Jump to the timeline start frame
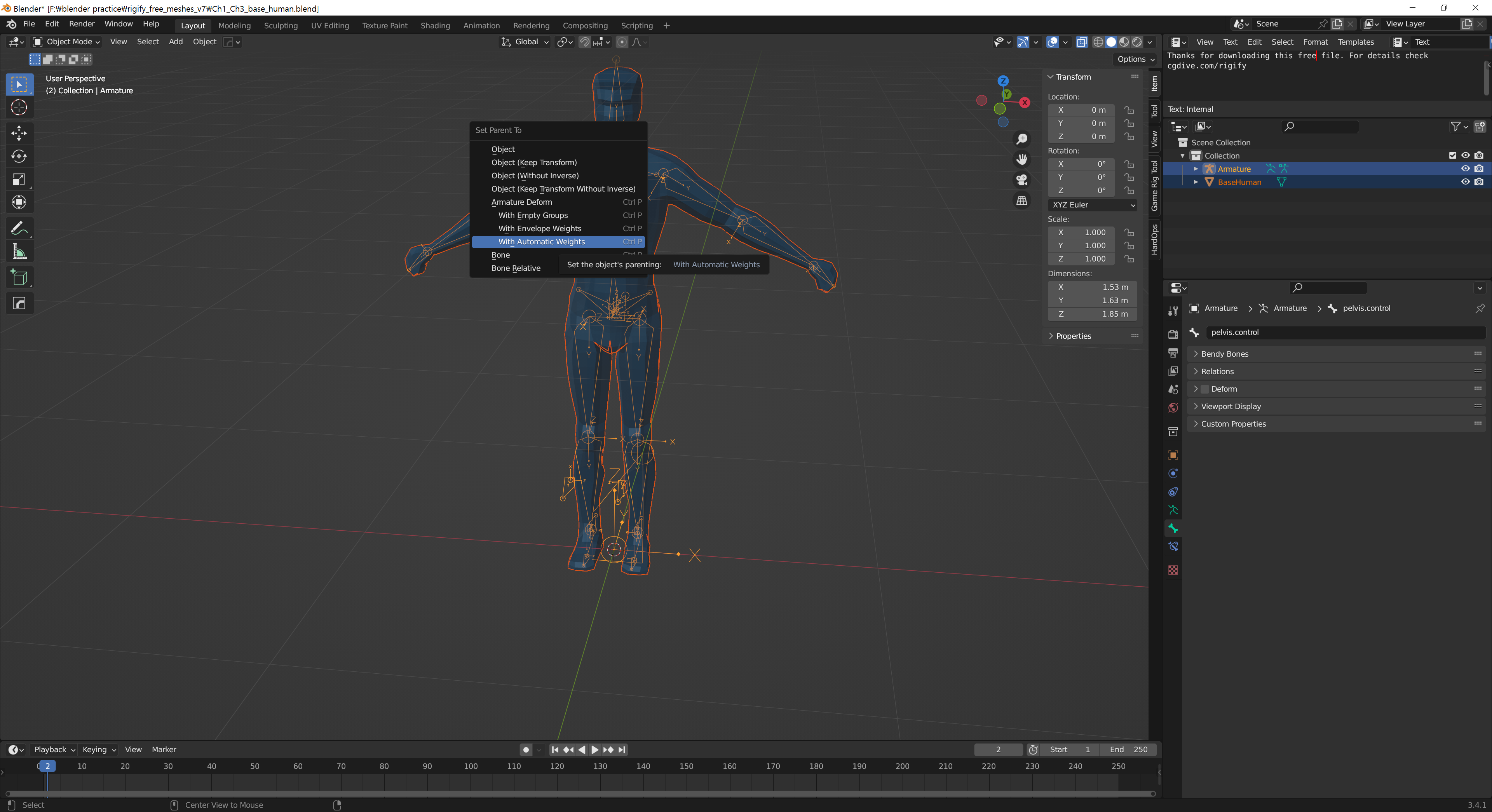This screenshot has width=1492, height=812. pos(555,749)
